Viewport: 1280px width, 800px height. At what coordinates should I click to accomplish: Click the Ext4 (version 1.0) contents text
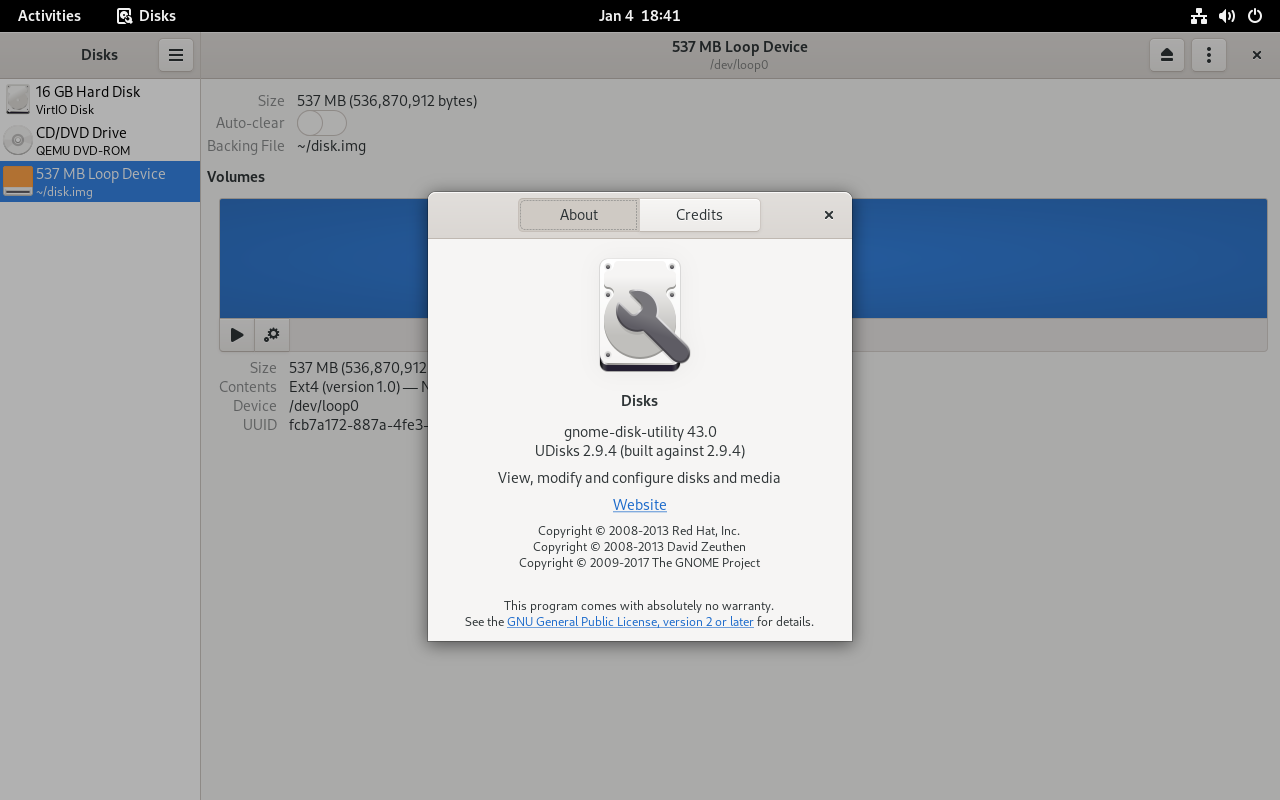pos(358,387)
